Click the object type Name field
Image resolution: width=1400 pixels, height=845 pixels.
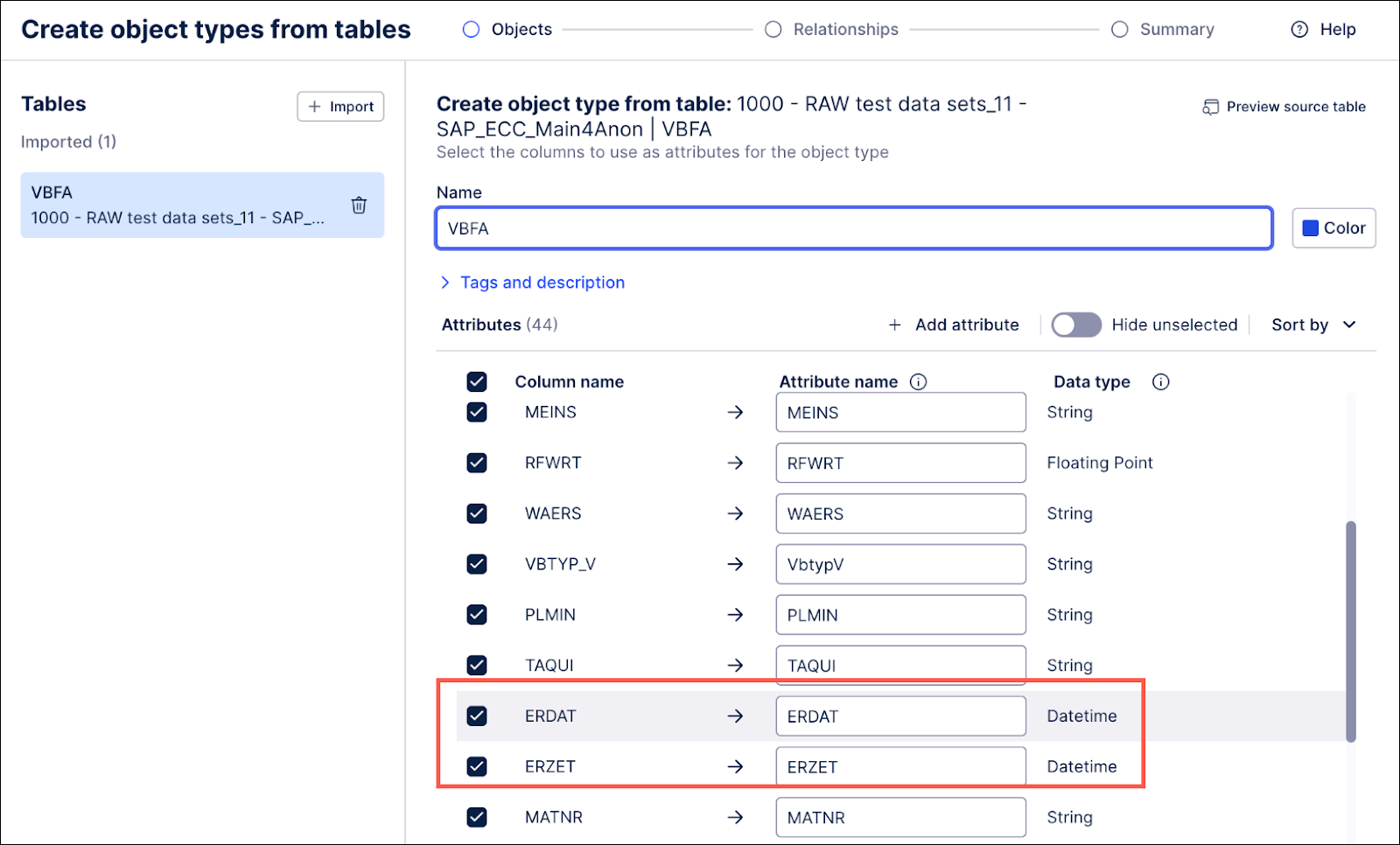854,228
